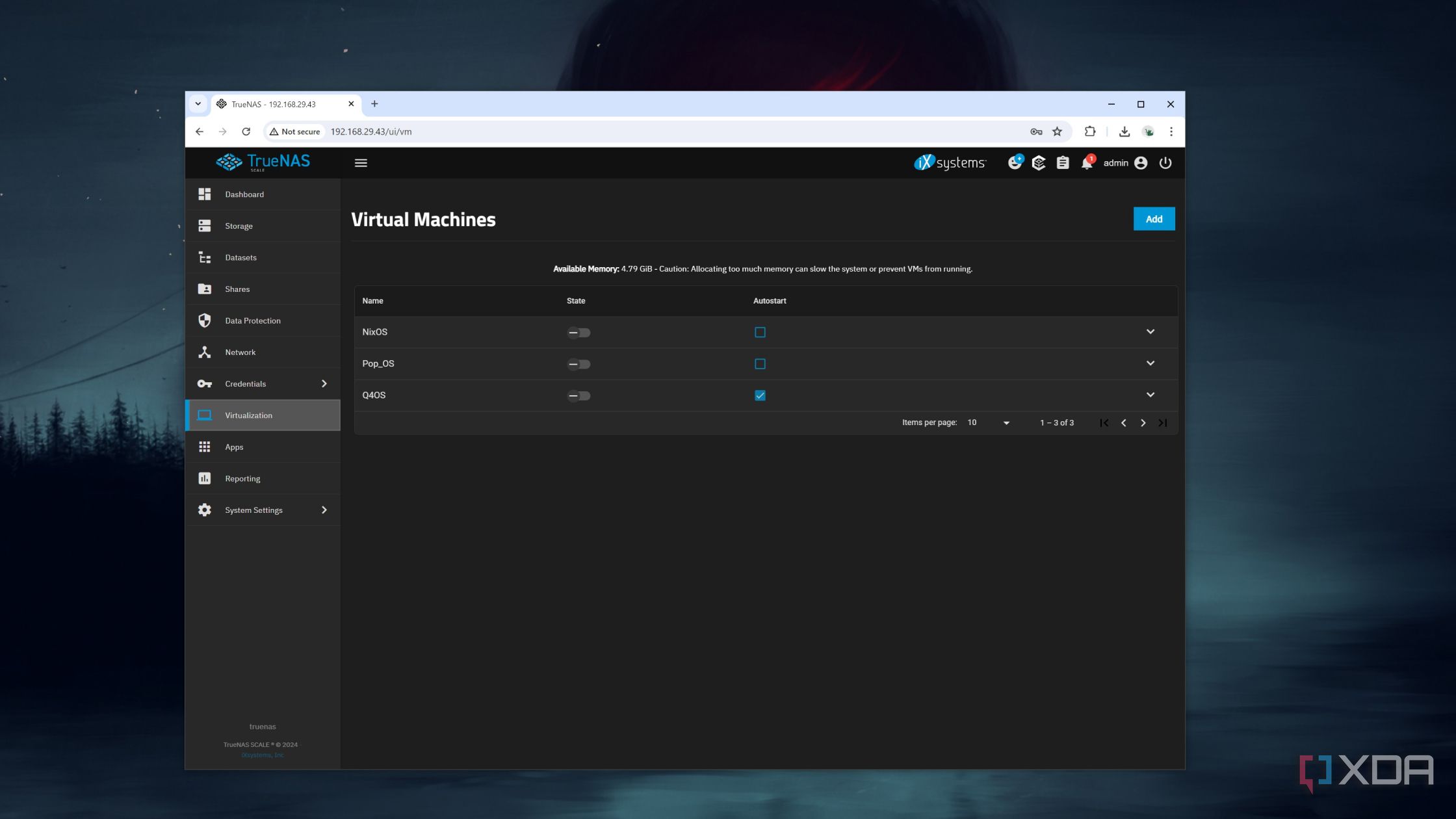Click the Shares folder icon
The image size is (1456, 819).
pyautogui.click(x=204, y=289)
